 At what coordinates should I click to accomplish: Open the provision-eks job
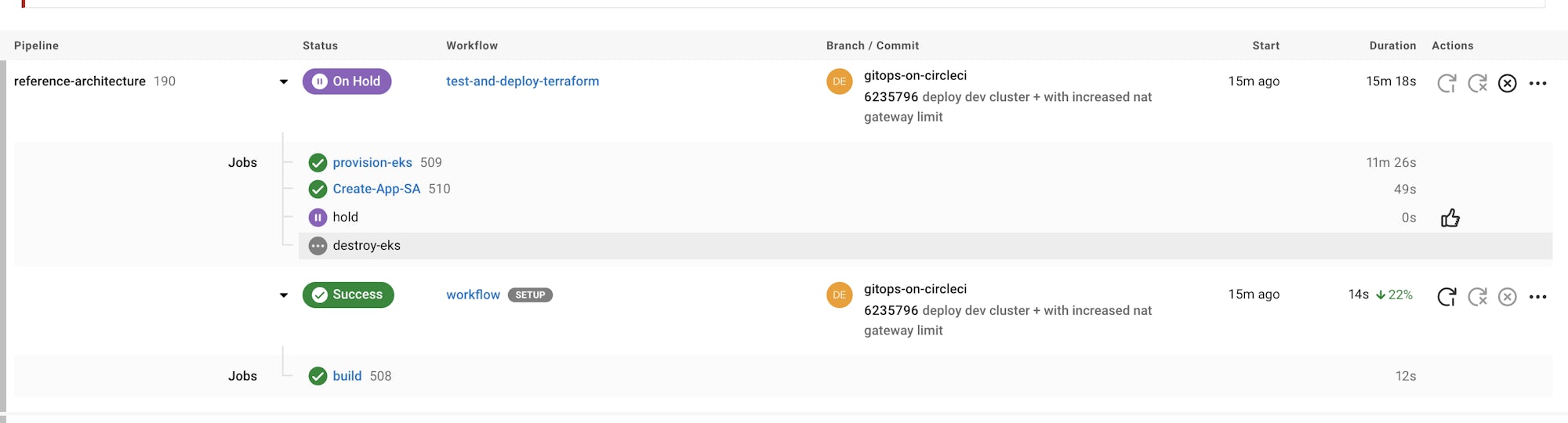click(x=372, y=163)
